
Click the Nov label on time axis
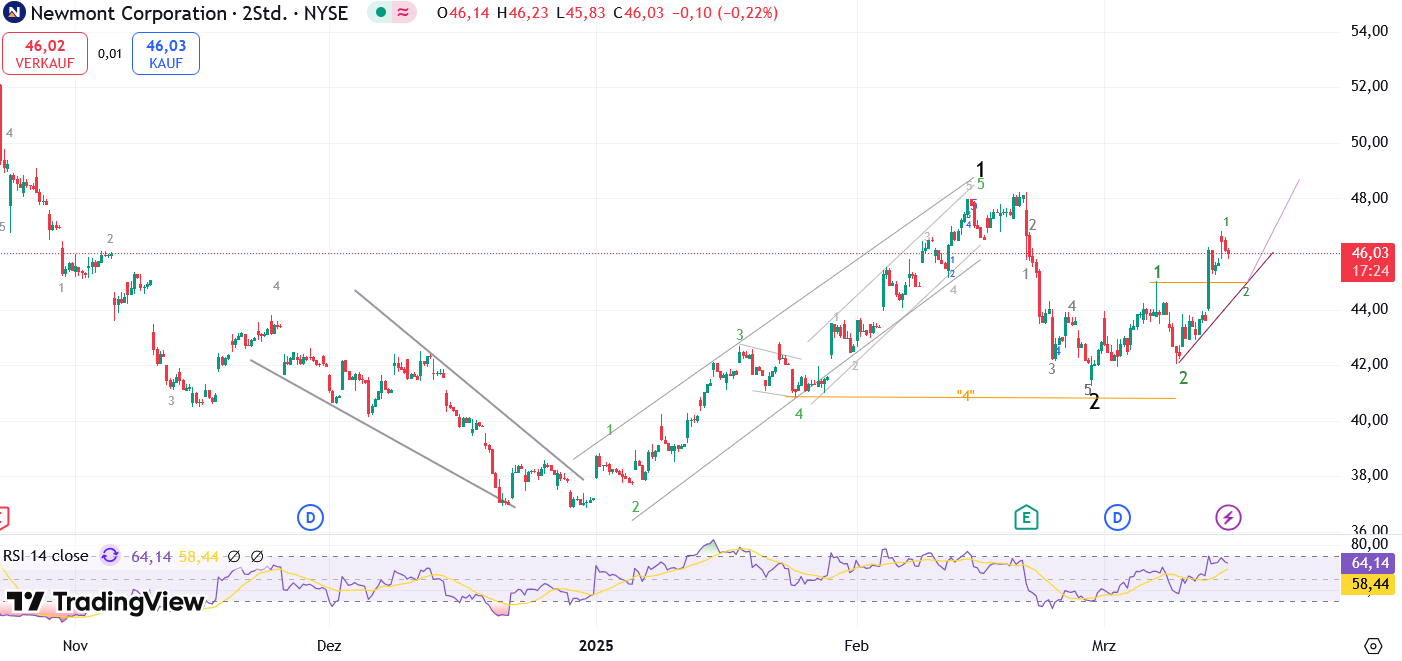pyautogui.click(x=76, y=646)
